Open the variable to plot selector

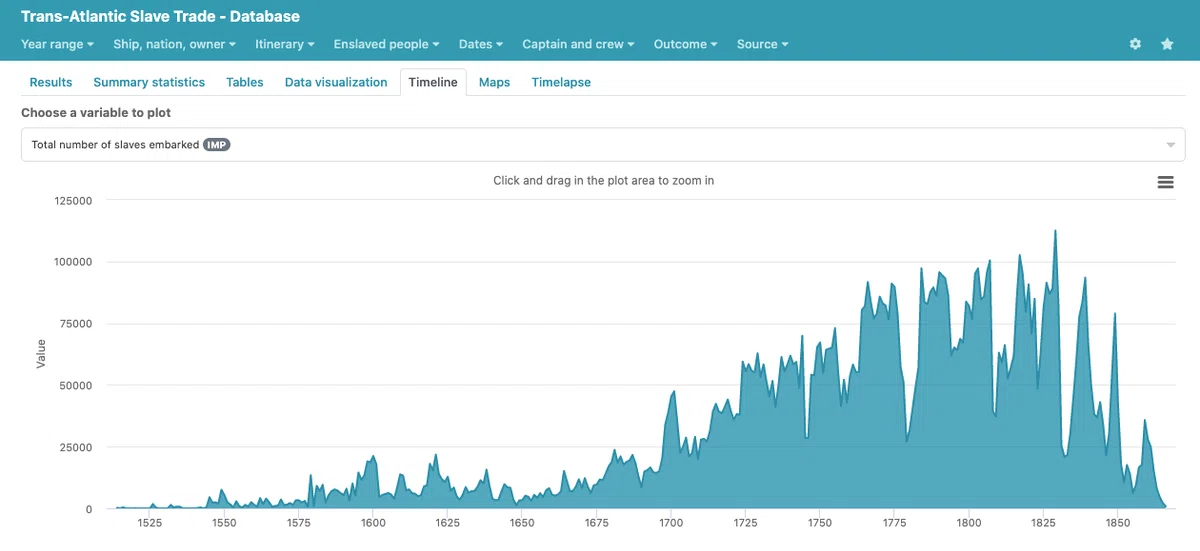click(603, 145)
